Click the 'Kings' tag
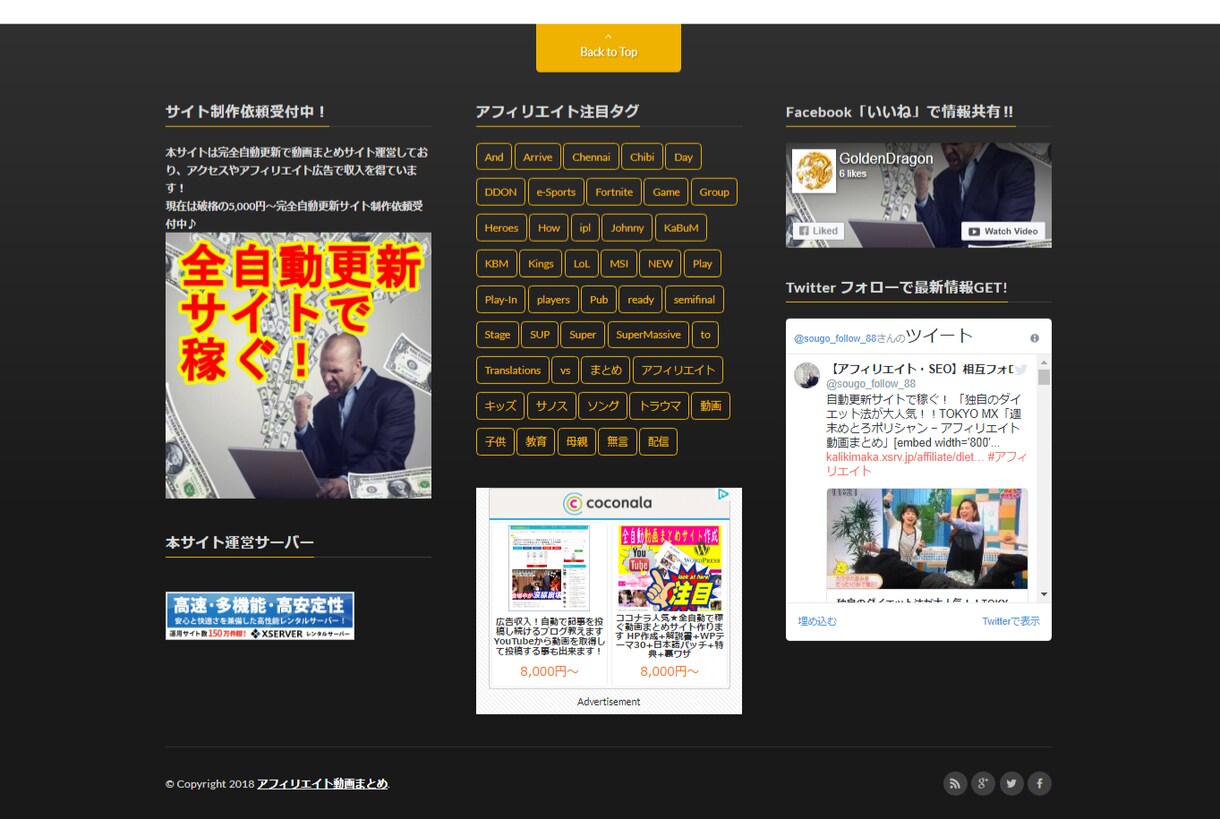The height and width of the screenshot is (819, 1220). click(x=540, y=264)
